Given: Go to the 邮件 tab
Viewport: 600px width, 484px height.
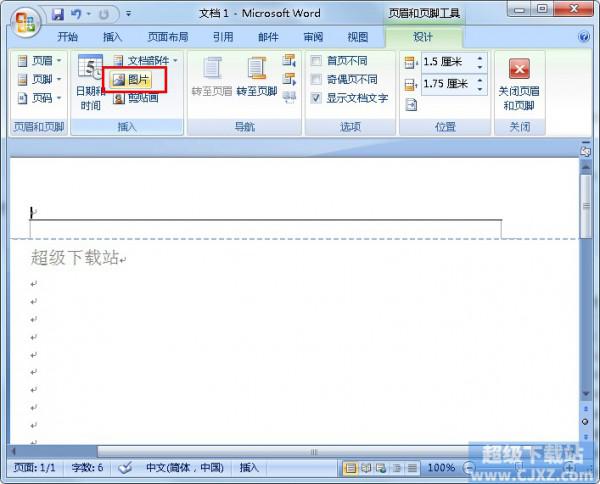Looking at the screenshot, I should [268, 37].
